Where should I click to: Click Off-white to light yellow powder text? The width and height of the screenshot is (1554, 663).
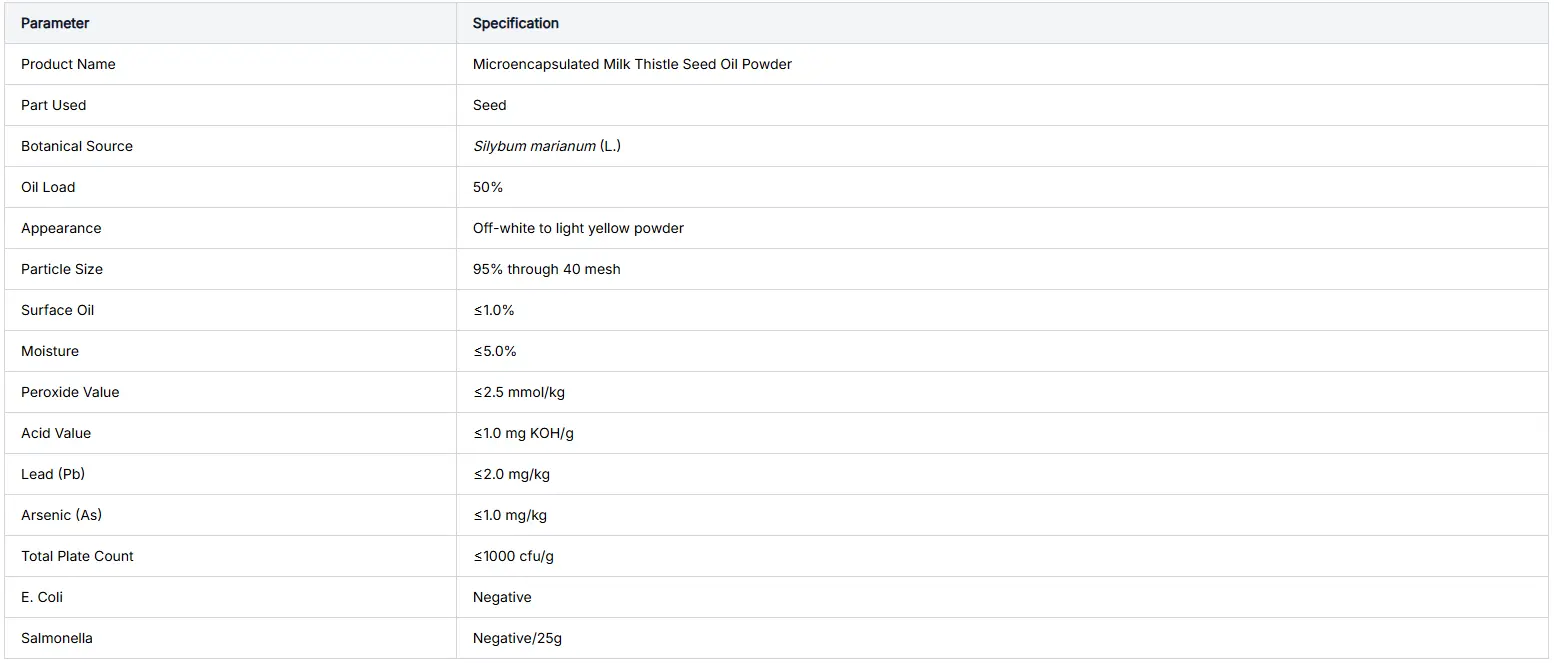click(578, 228)
